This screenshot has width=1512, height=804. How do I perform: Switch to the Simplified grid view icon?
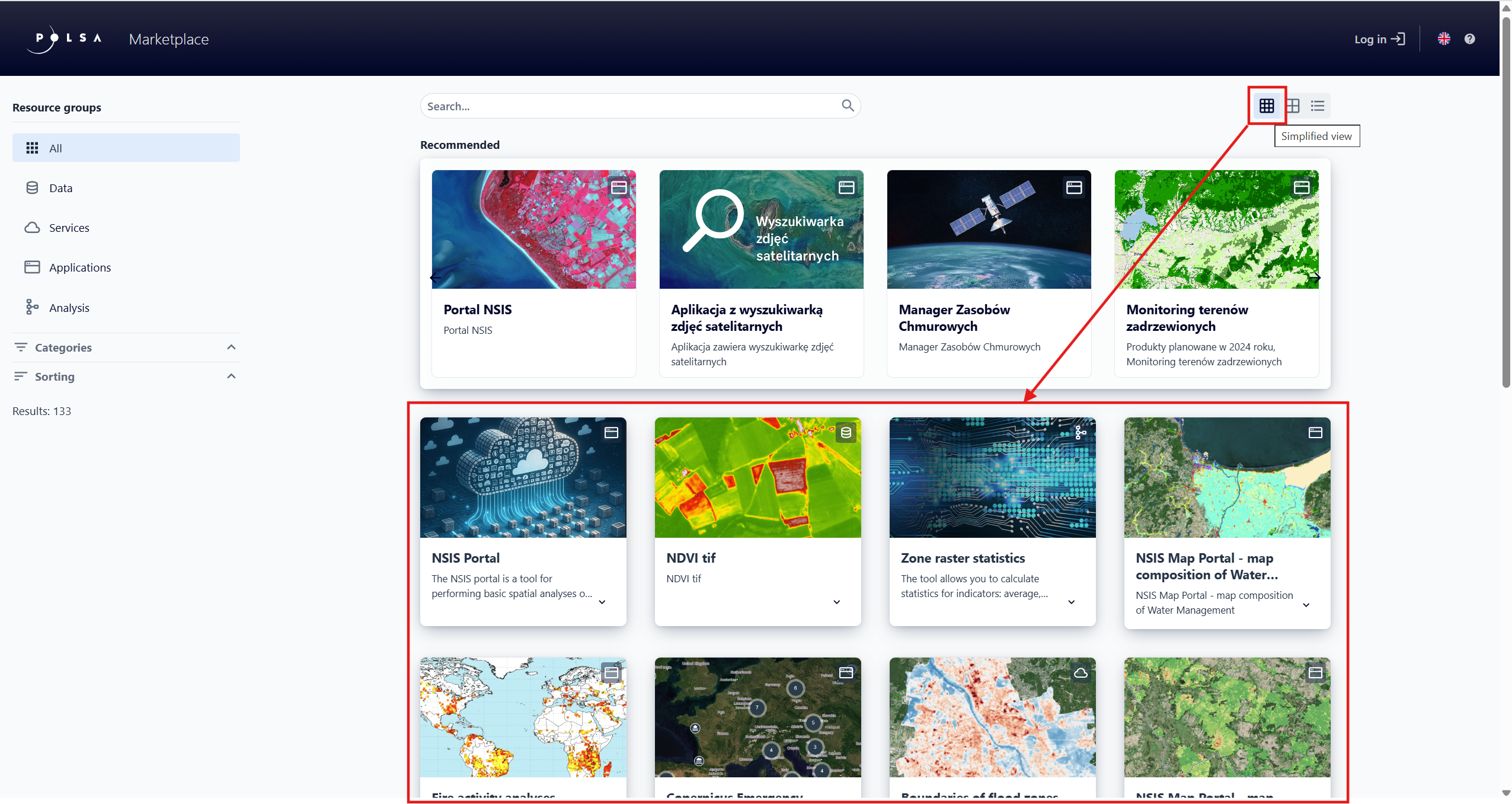point(1267,106)
